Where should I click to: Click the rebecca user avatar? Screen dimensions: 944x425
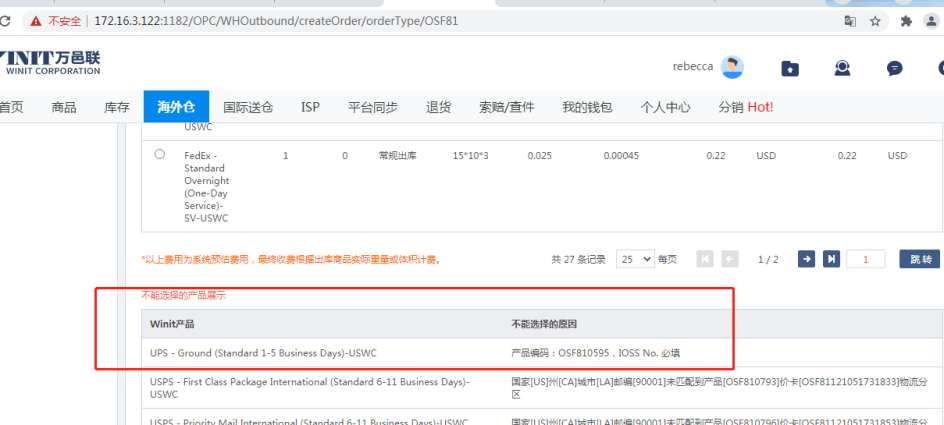[732, 67]
